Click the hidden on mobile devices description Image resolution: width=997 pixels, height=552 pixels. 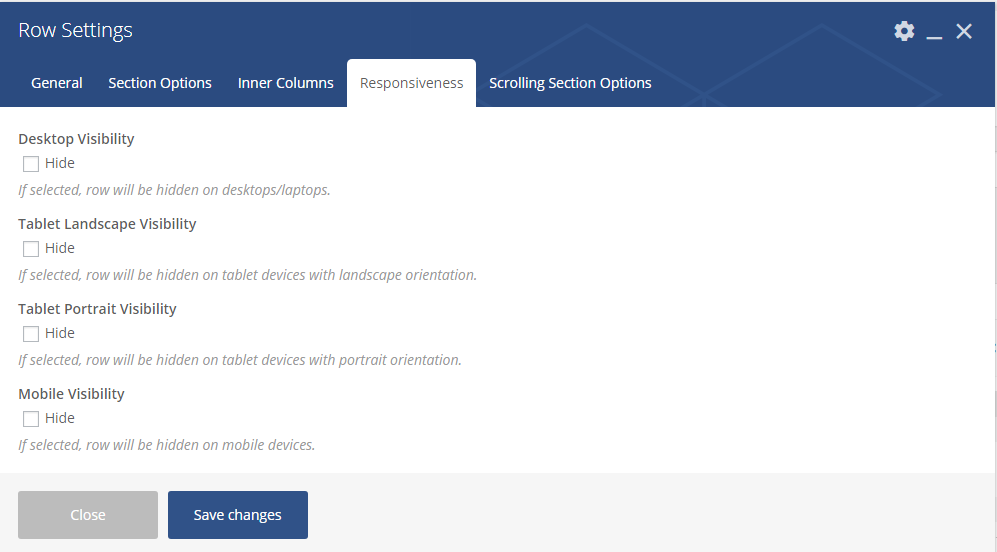(167, 445)
